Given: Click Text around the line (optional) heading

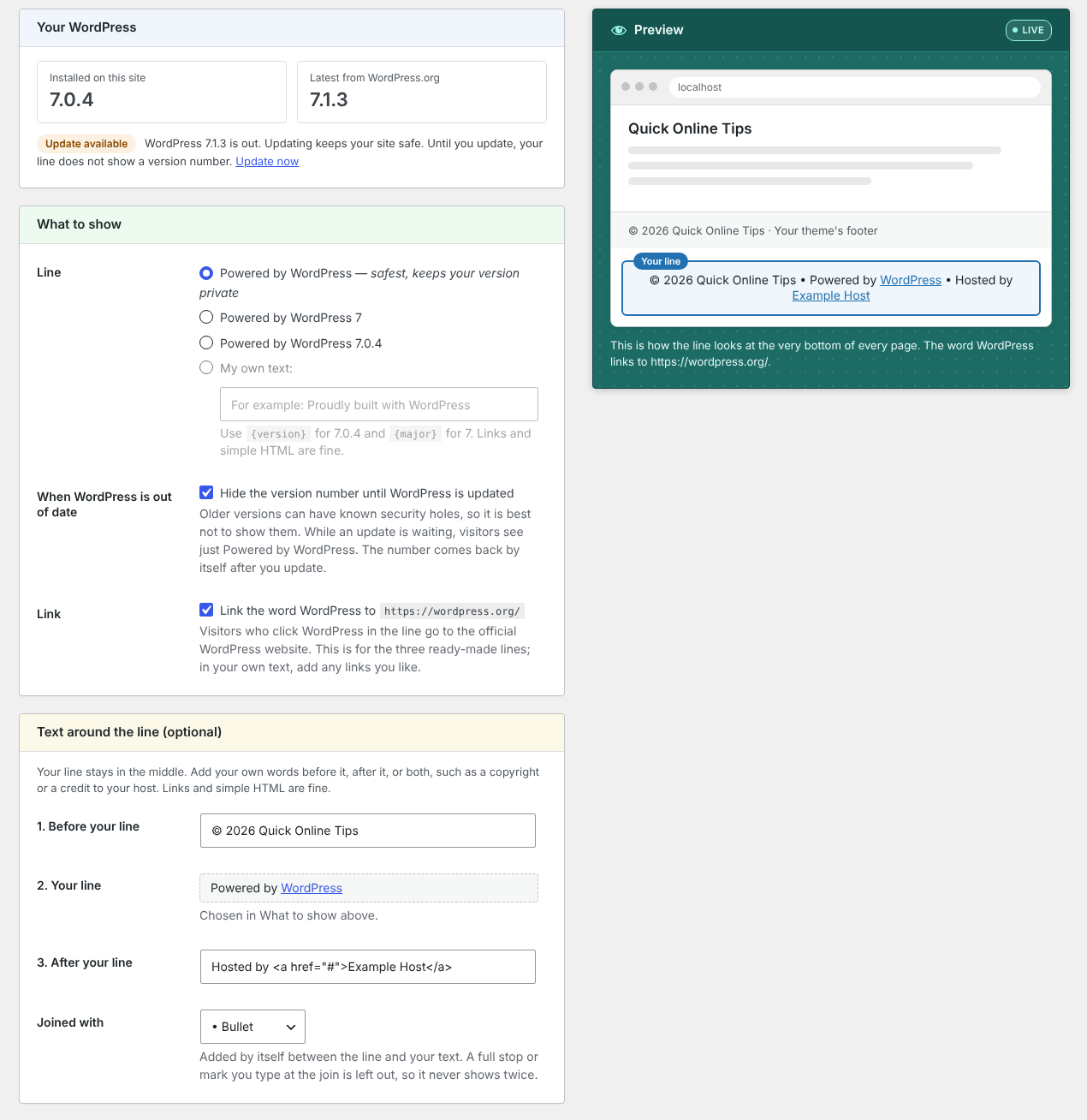Looking at the screenshot, I should point(129,732).
